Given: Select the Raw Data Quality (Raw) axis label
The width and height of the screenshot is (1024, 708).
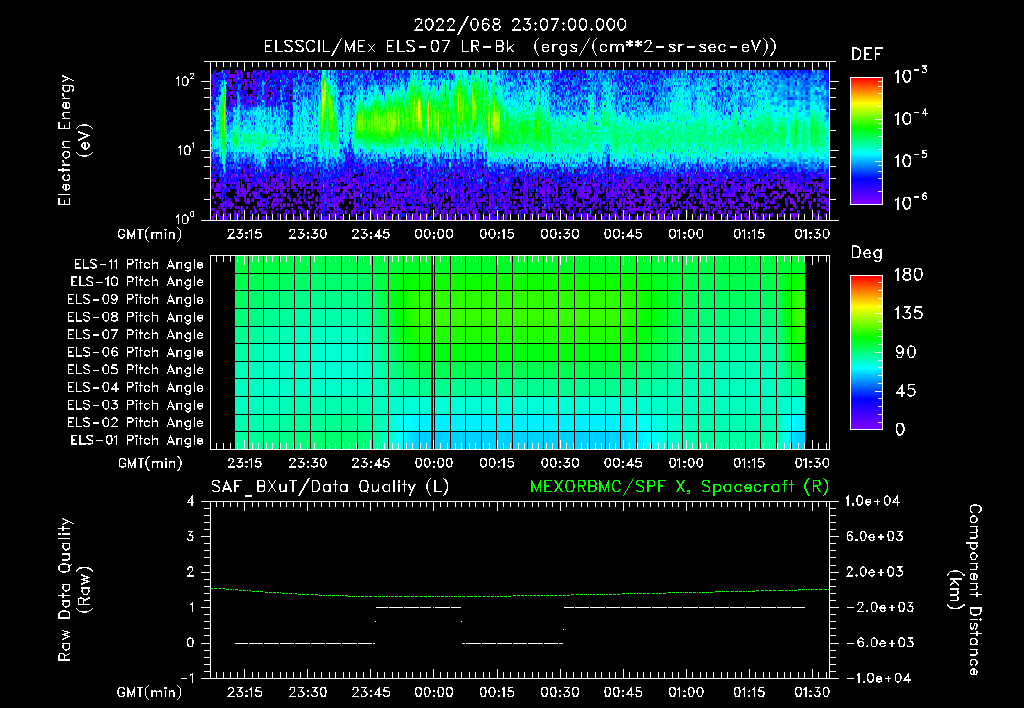Looking at the screenshot, I should point(74,589).
